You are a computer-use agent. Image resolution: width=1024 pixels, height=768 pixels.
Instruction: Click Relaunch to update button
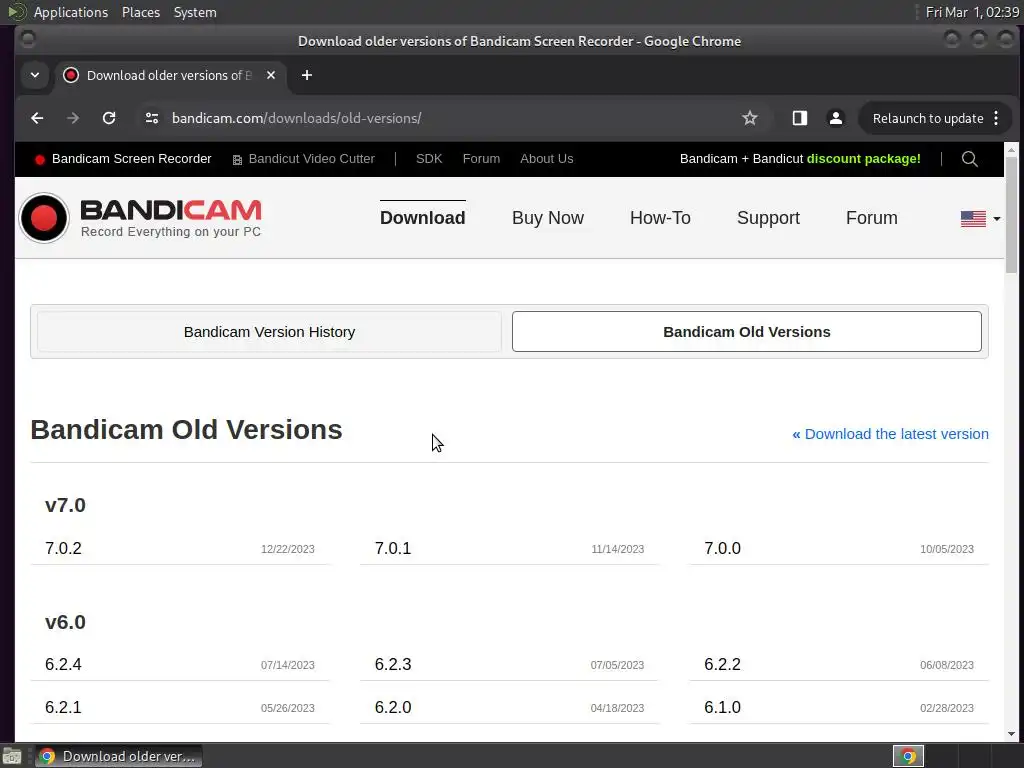pos(928,118)
